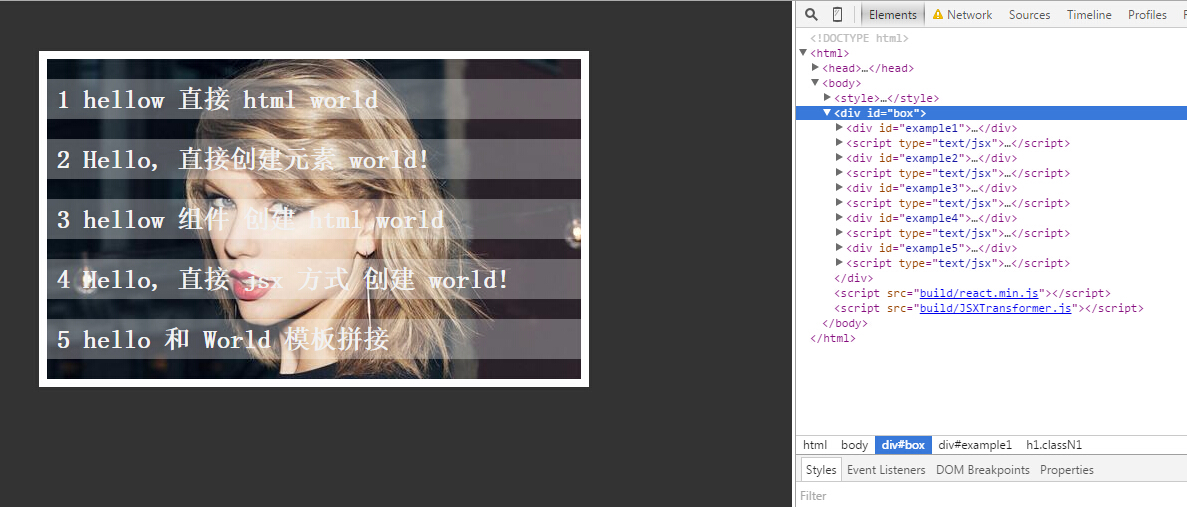Click the styles Filter input field
The image size is (1187, 507).
[990, 496]
